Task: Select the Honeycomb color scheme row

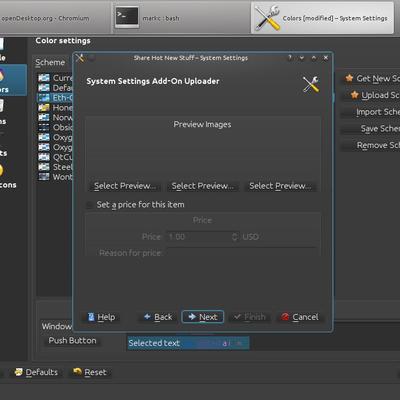Action: click(x=55, y=107)
